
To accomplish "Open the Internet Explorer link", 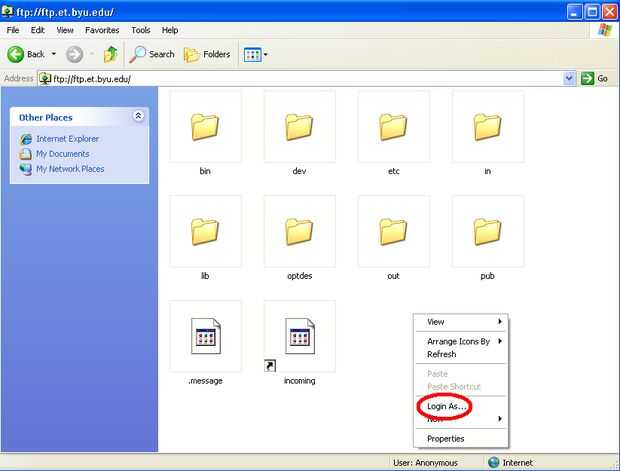I will coord(67,139).
